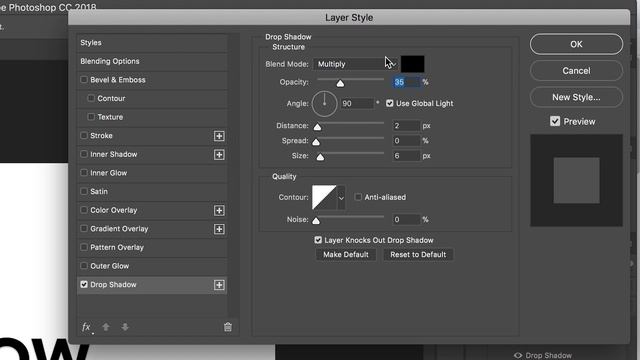Enable the Contour sub-option checkbox
The width and height of the screenshot is (640, 360).
(x=91, y=98)
